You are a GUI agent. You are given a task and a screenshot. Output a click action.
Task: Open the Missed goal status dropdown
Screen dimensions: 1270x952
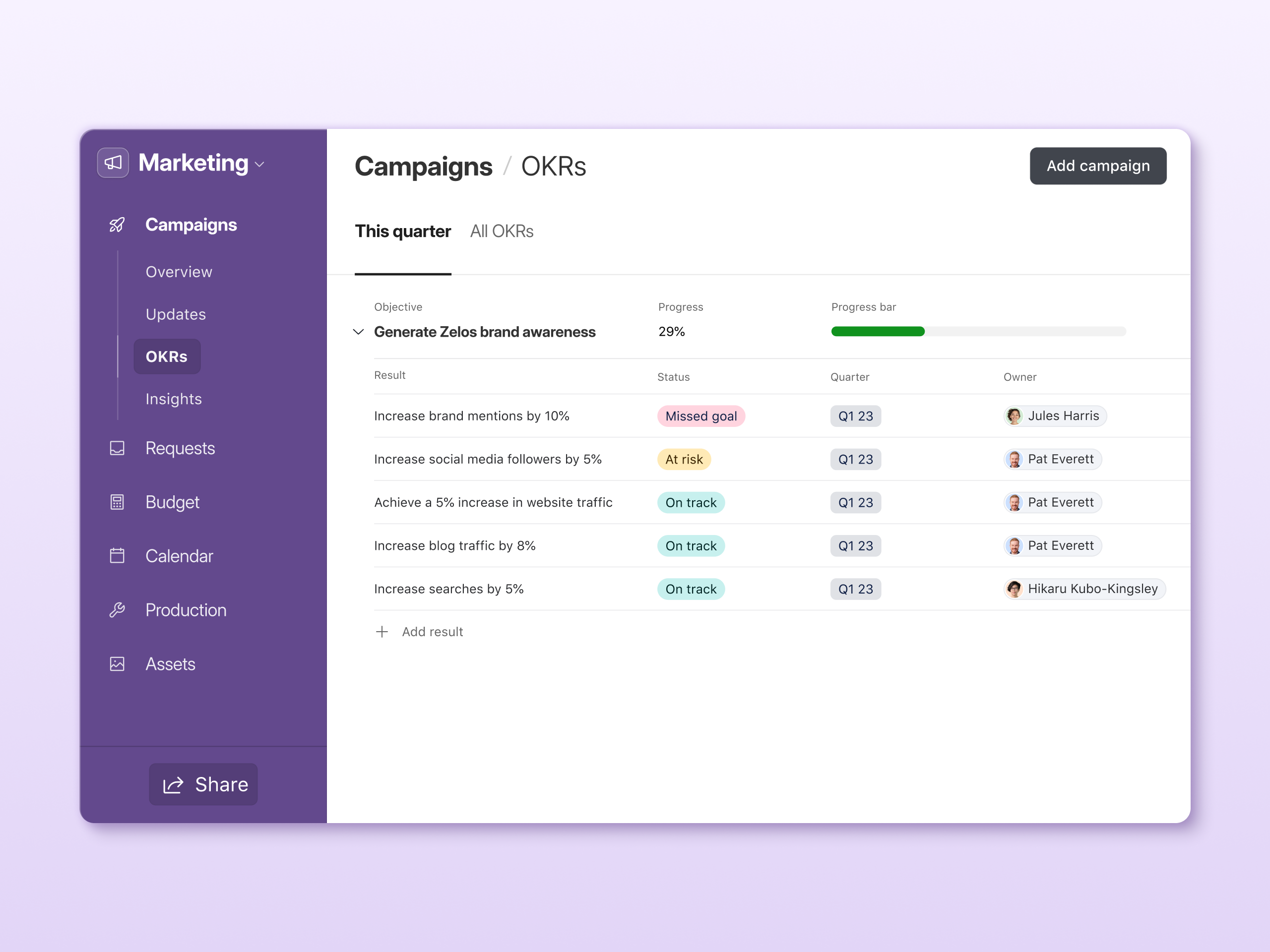(700, 416)
